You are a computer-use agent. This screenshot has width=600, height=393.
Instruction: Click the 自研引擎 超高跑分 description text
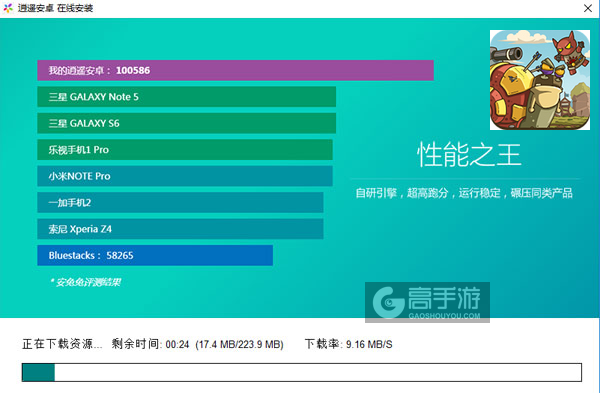(464, 193)
